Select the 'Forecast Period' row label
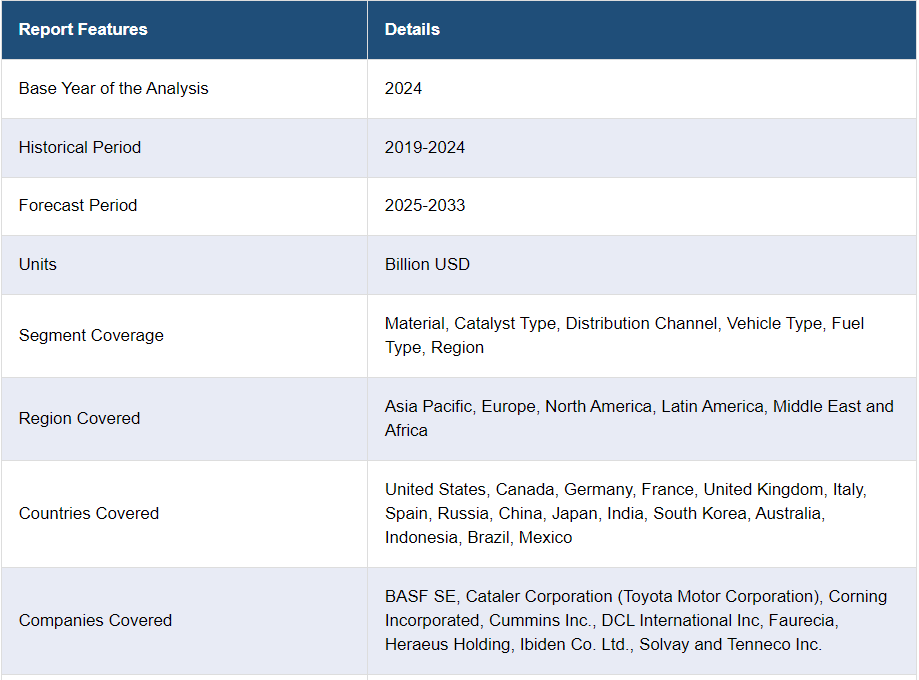The image size is (919, 680). [78, 205]
